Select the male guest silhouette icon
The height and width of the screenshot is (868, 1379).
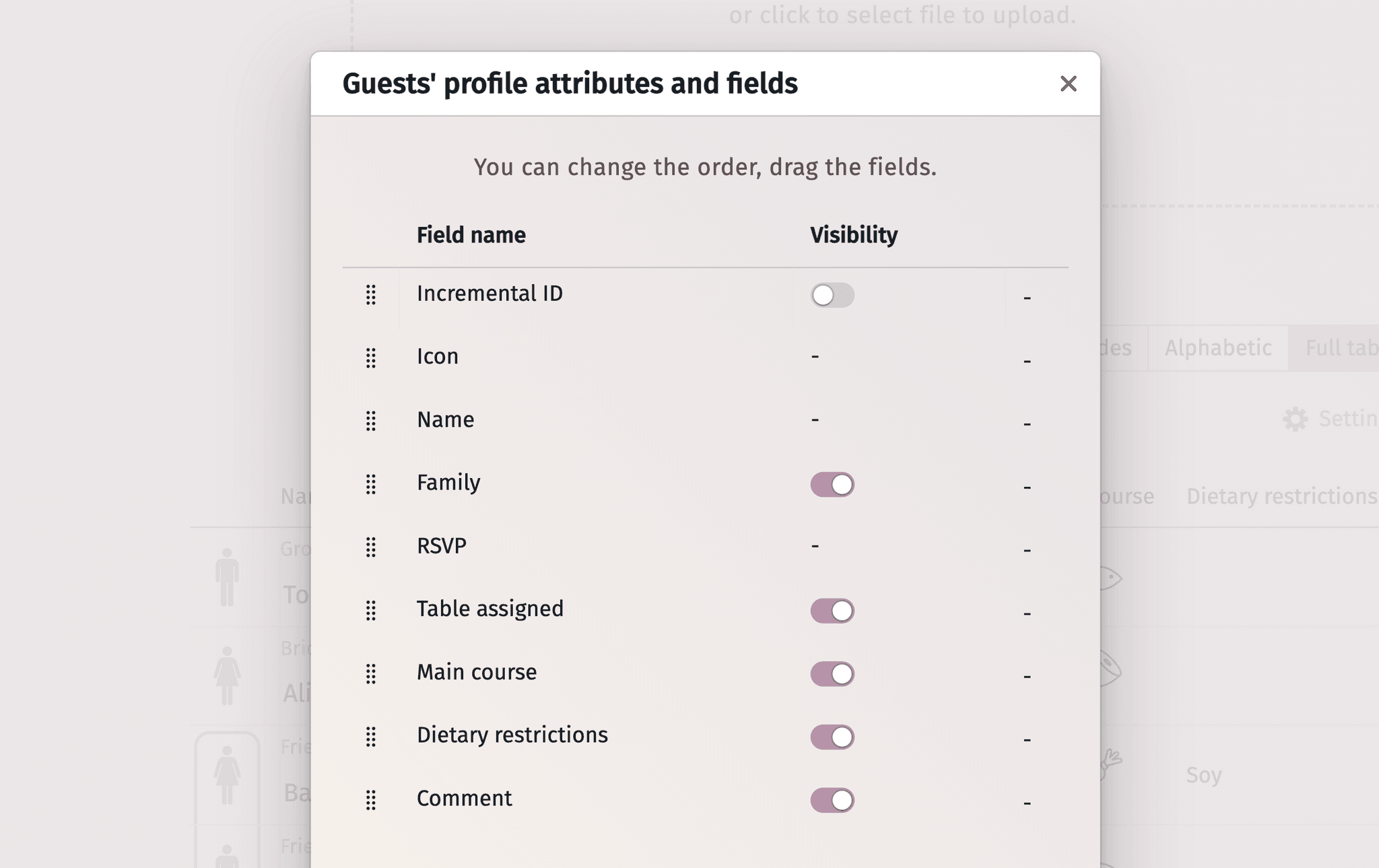tap(226, 578)
